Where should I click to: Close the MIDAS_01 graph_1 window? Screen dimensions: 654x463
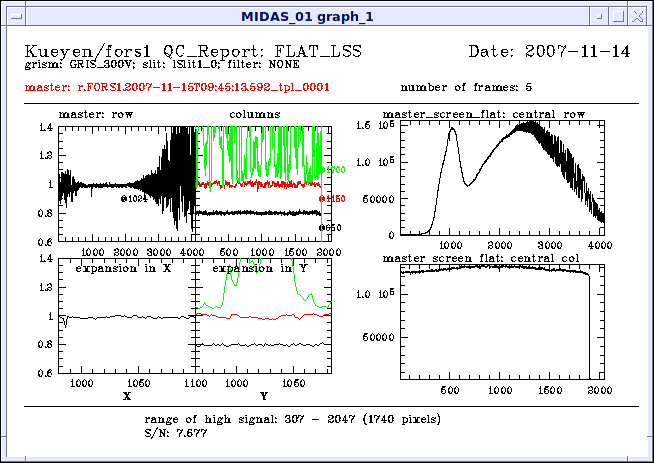(641, 15)
